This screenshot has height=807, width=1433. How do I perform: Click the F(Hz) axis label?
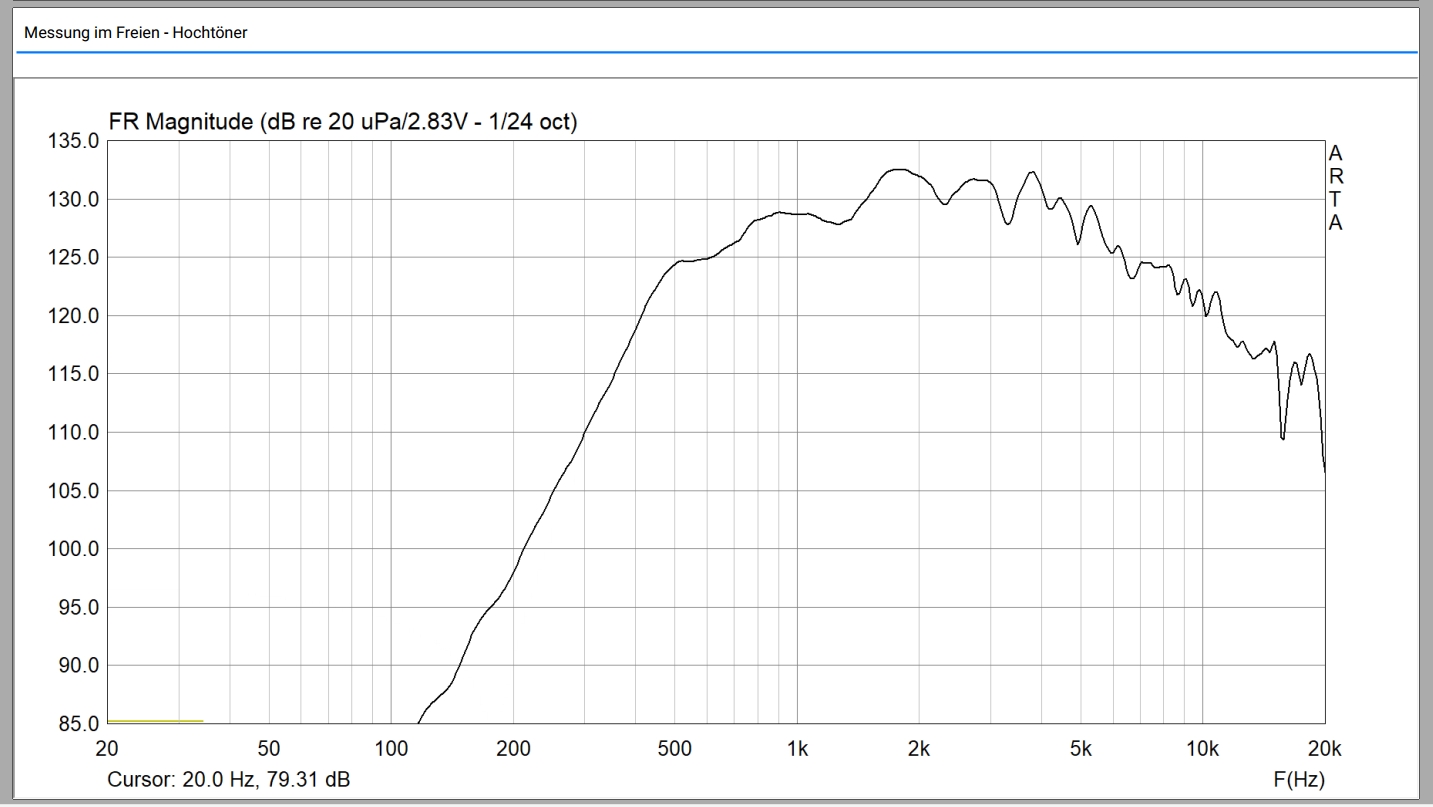[x=1299, y=779]
